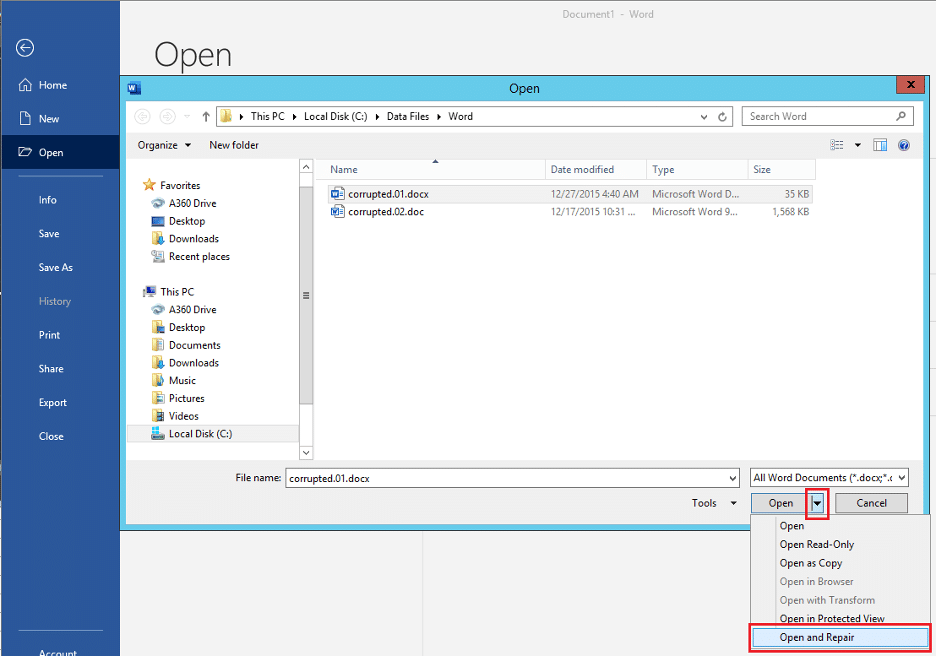Choose Open and Repair from menu
The image size is (936, 656).
817,637
